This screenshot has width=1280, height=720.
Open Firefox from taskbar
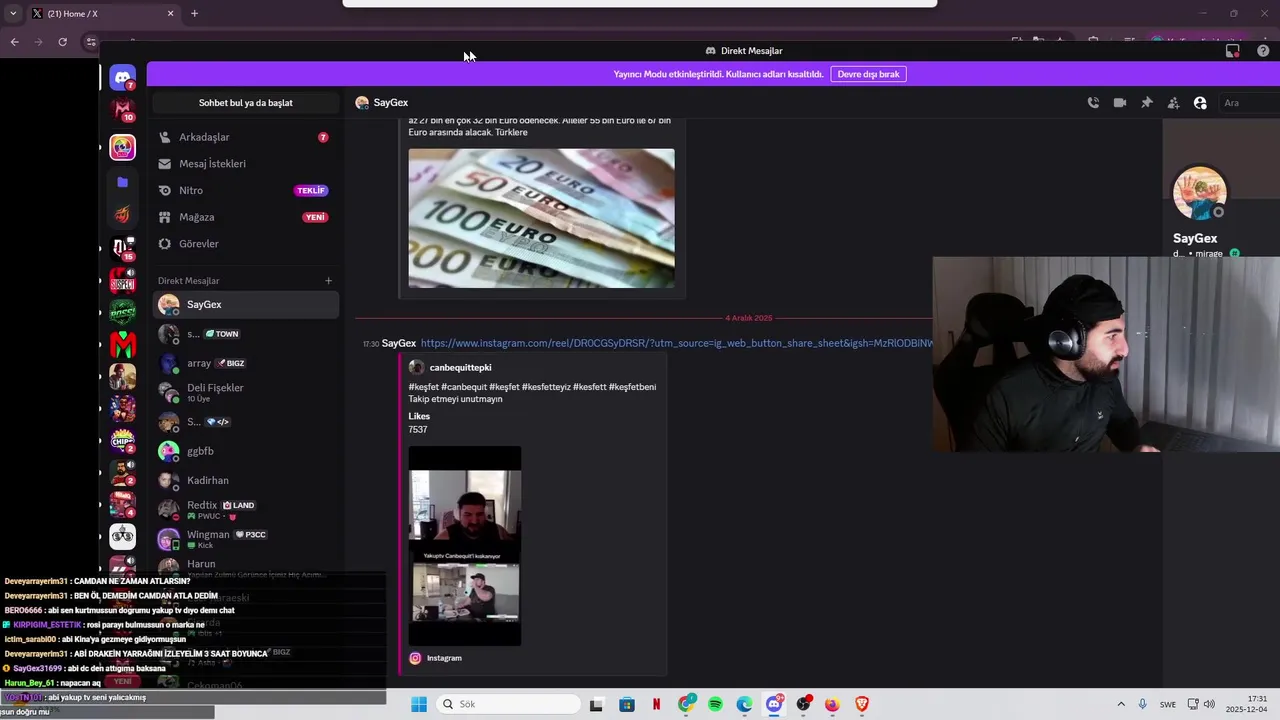(832, 704)
